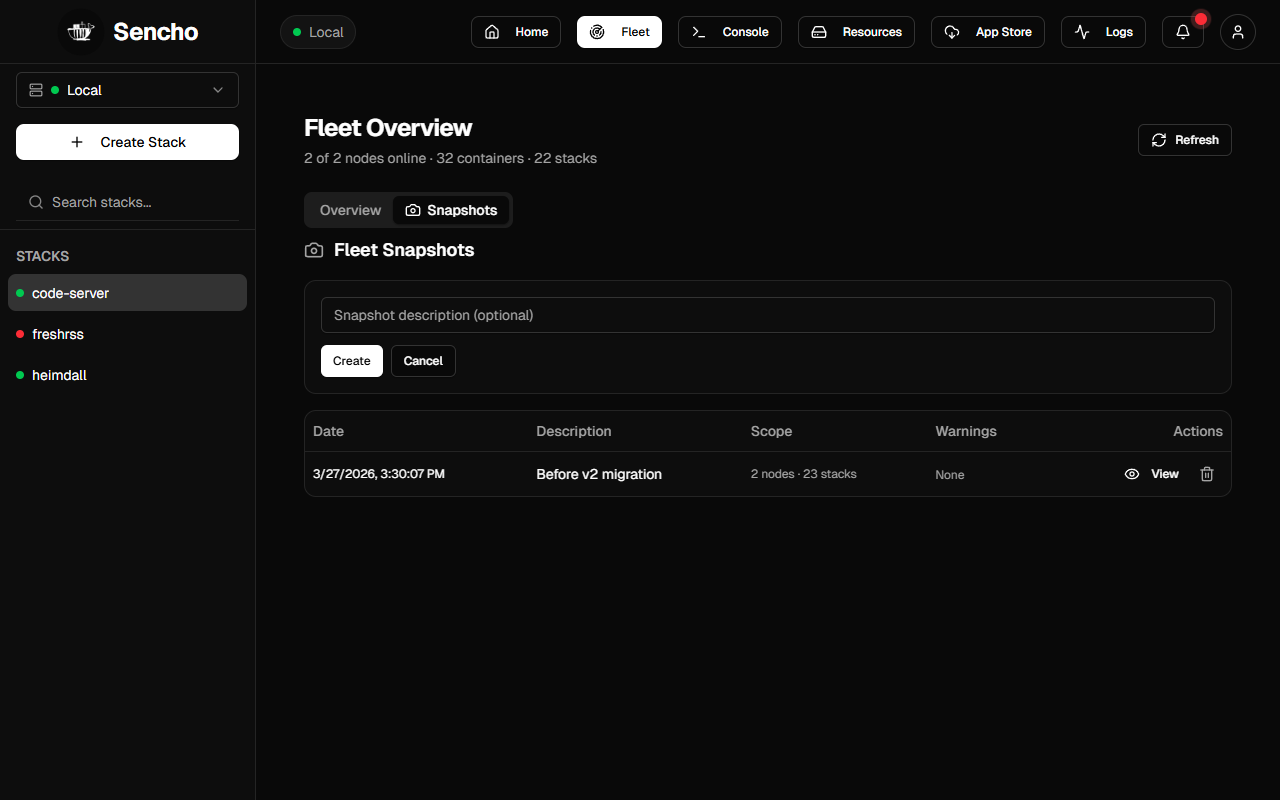Click the Fleet Snapshots camera icon

pos(314,250)
